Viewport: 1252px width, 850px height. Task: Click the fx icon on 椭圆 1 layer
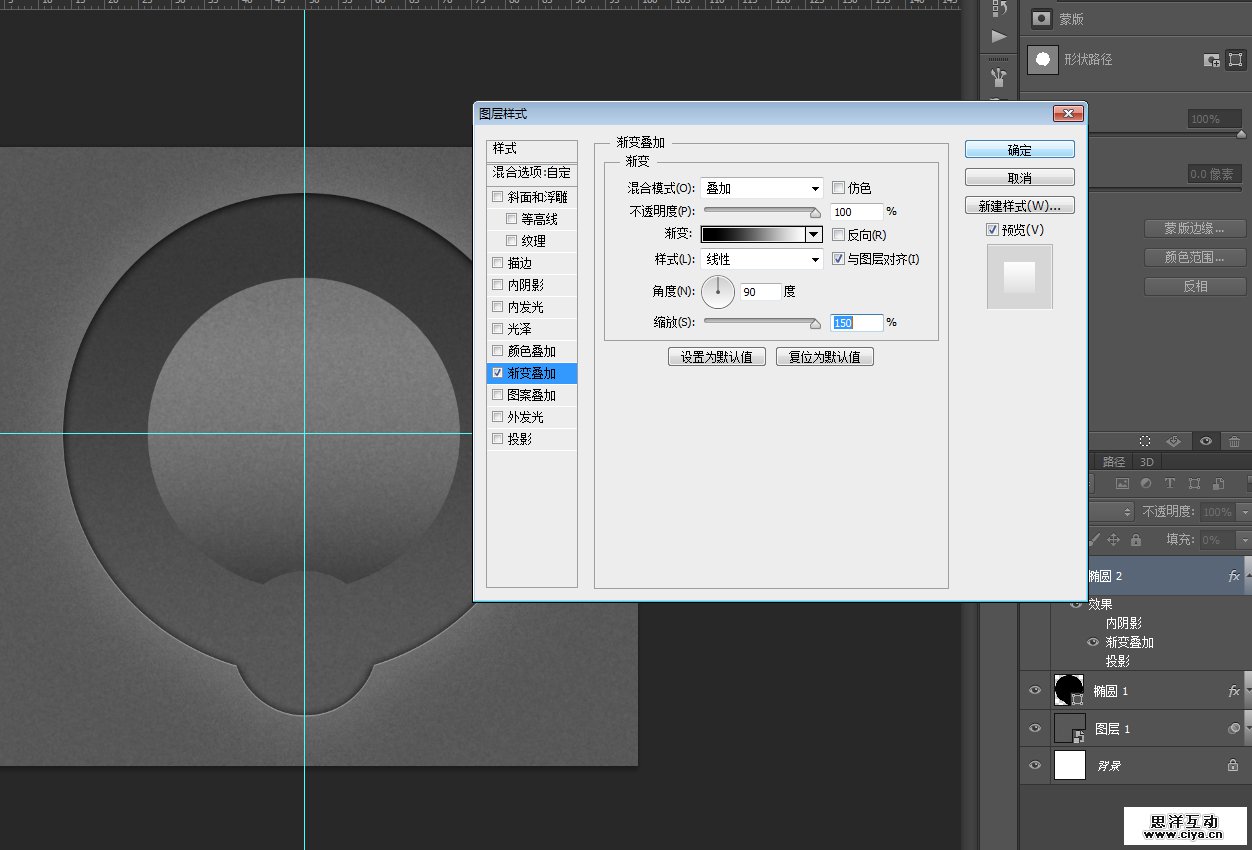pos(1234,691)
